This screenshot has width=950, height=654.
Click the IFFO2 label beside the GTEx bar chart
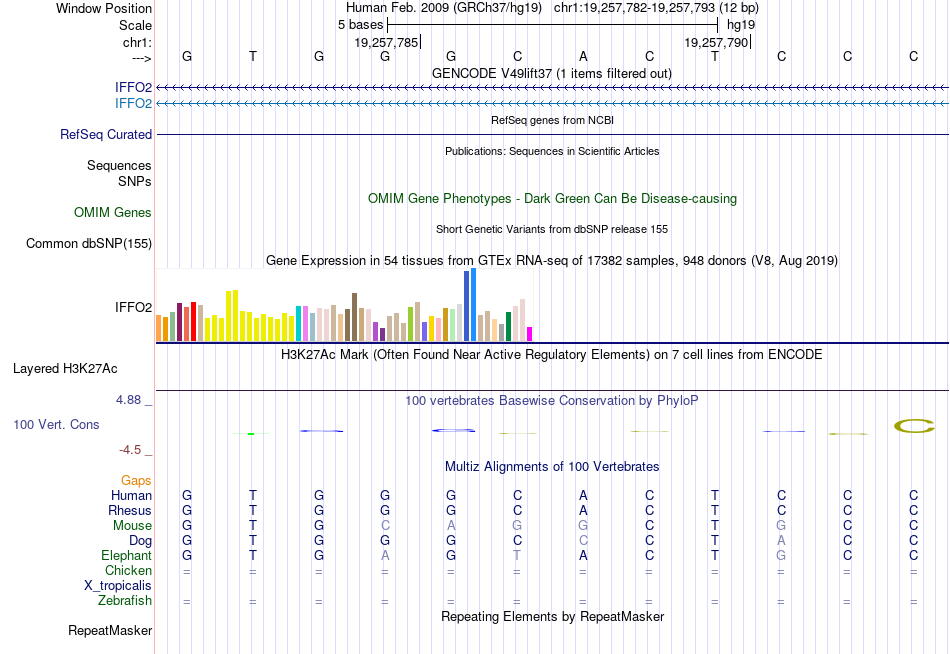pos(133,307)
